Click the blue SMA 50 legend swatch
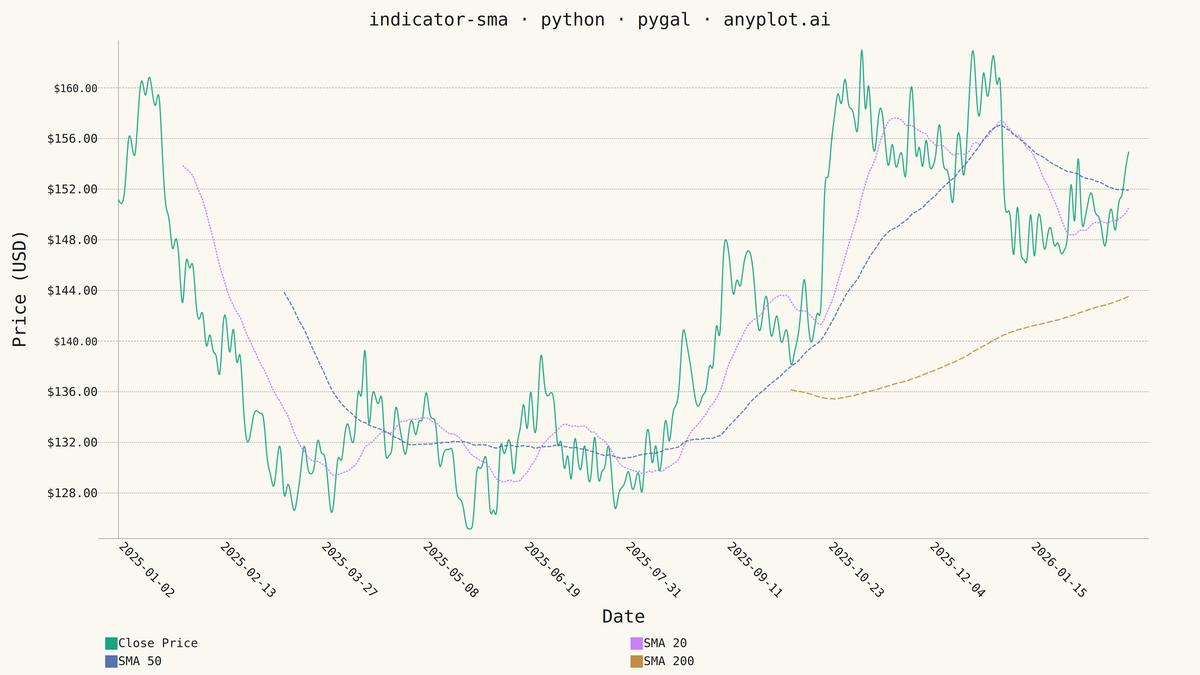This screenshot has width=1200, height=675. (111, 661)
